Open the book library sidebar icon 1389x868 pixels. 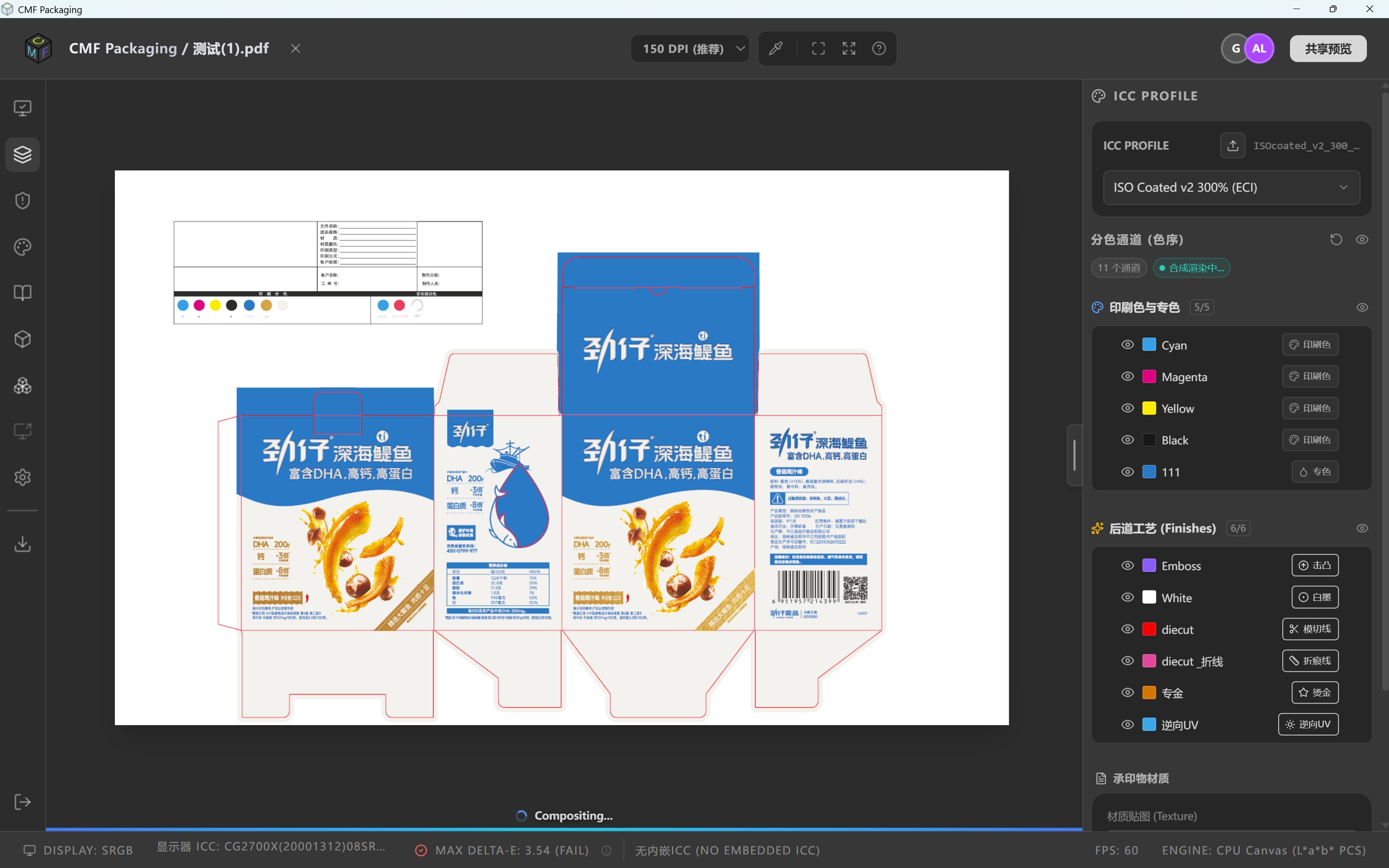pos(23,293)
